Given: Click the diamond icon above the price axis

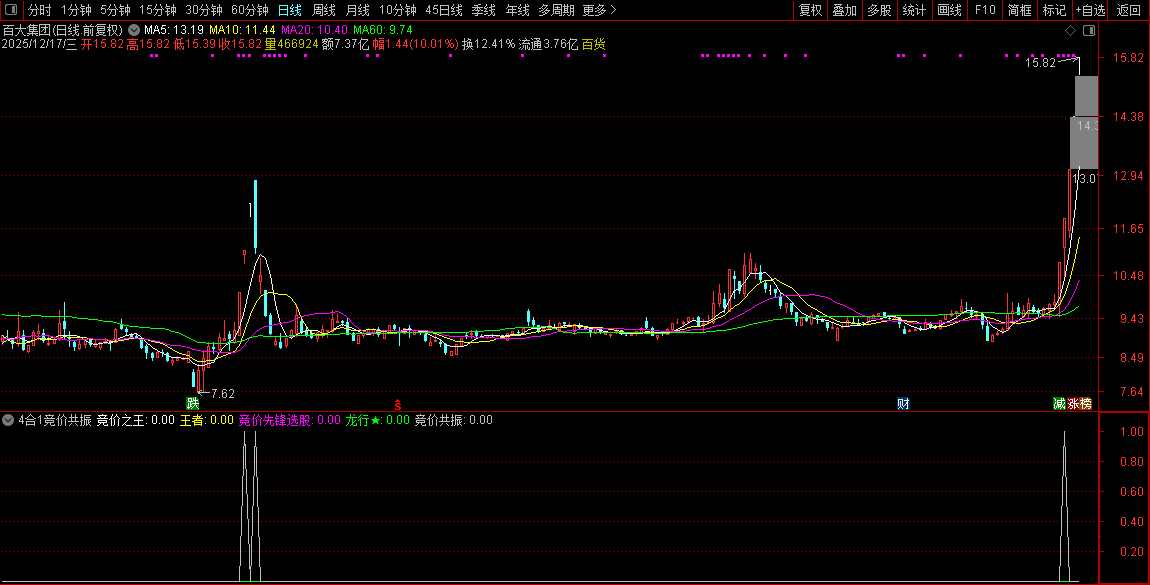Looking at the screenshot, I should click(x=1071, y=31).
